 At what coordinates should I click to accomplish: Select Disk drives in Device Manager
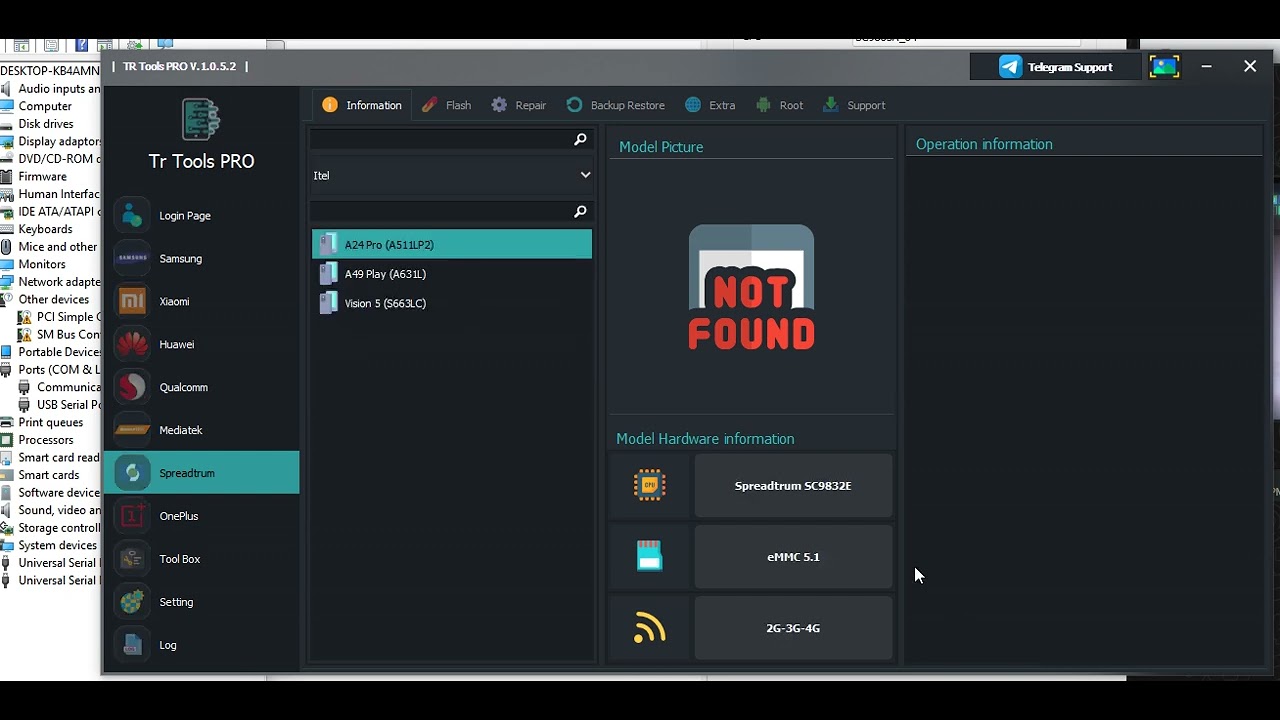[46, 124]
